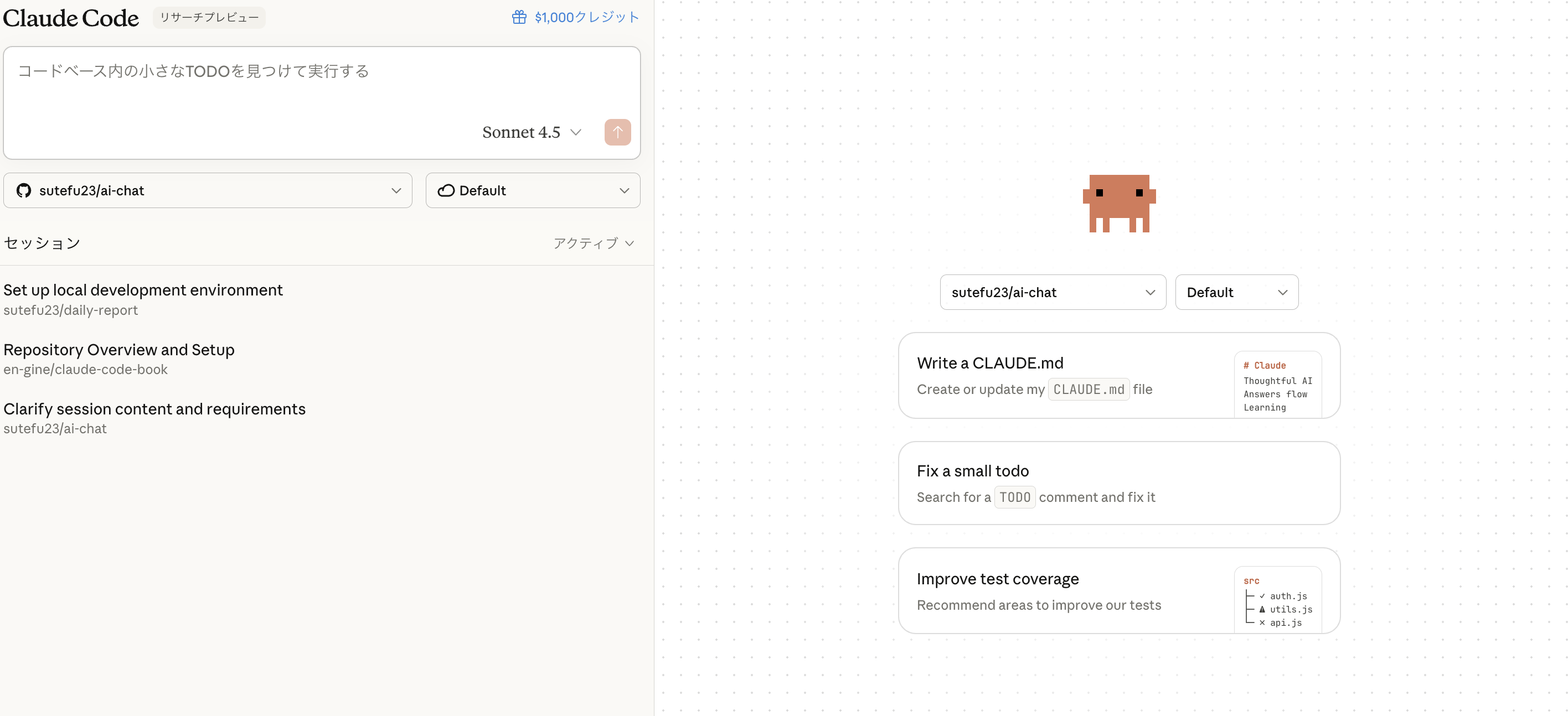Screen dimensions: 1568x716
Task: Click the $1,000クレジット link
Action: coord(586,17)
